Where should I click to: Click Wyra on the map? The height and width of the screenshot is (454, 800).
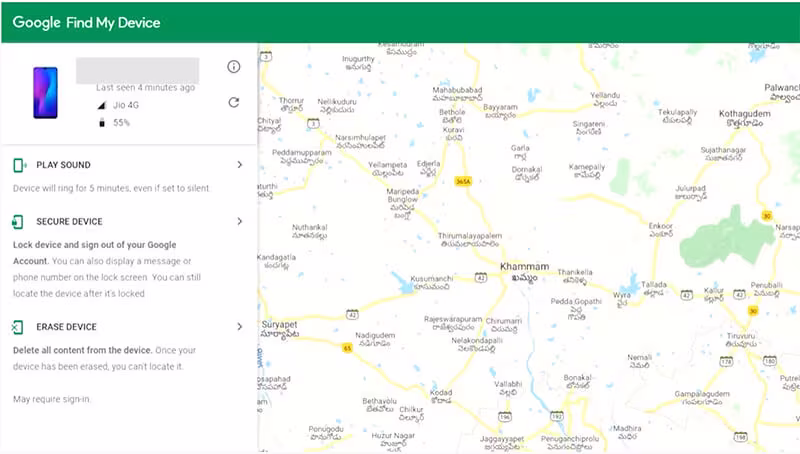coord(621,299)
